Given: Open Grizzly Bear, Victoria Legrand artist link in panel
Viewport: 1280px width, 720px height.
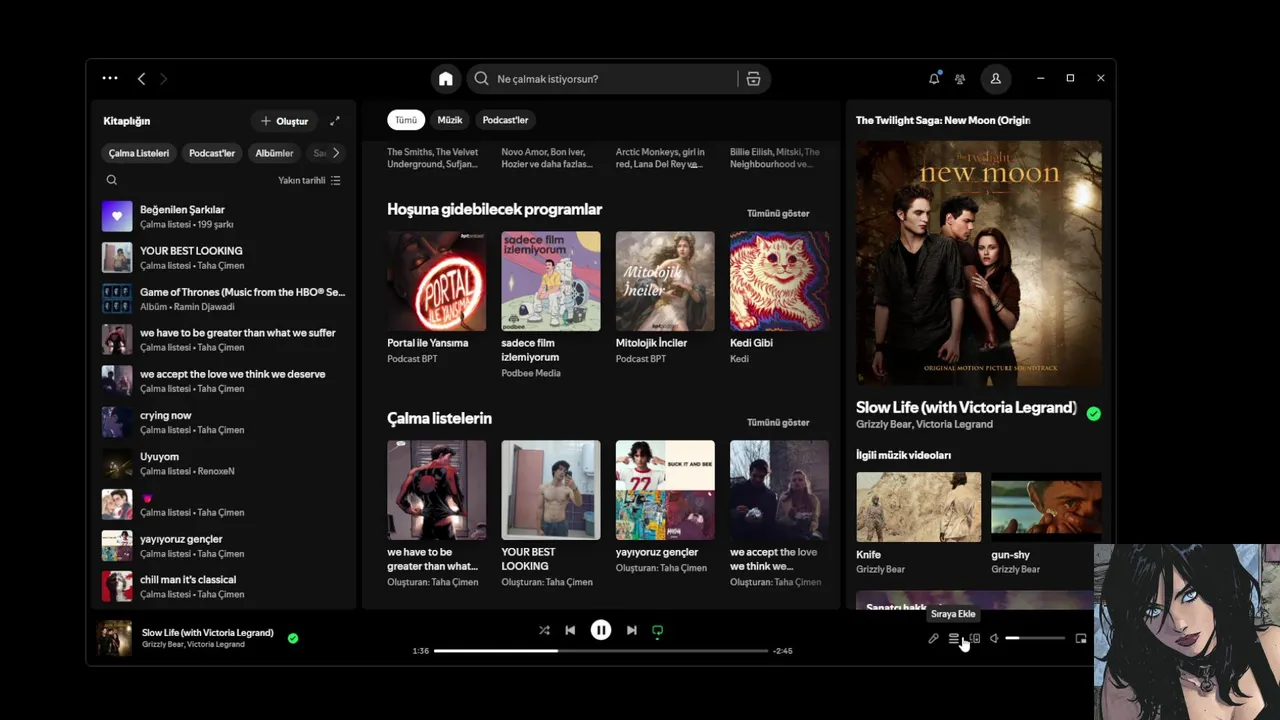Looking at the screenshot, I should pyautogui.click(x=924, y=424).
